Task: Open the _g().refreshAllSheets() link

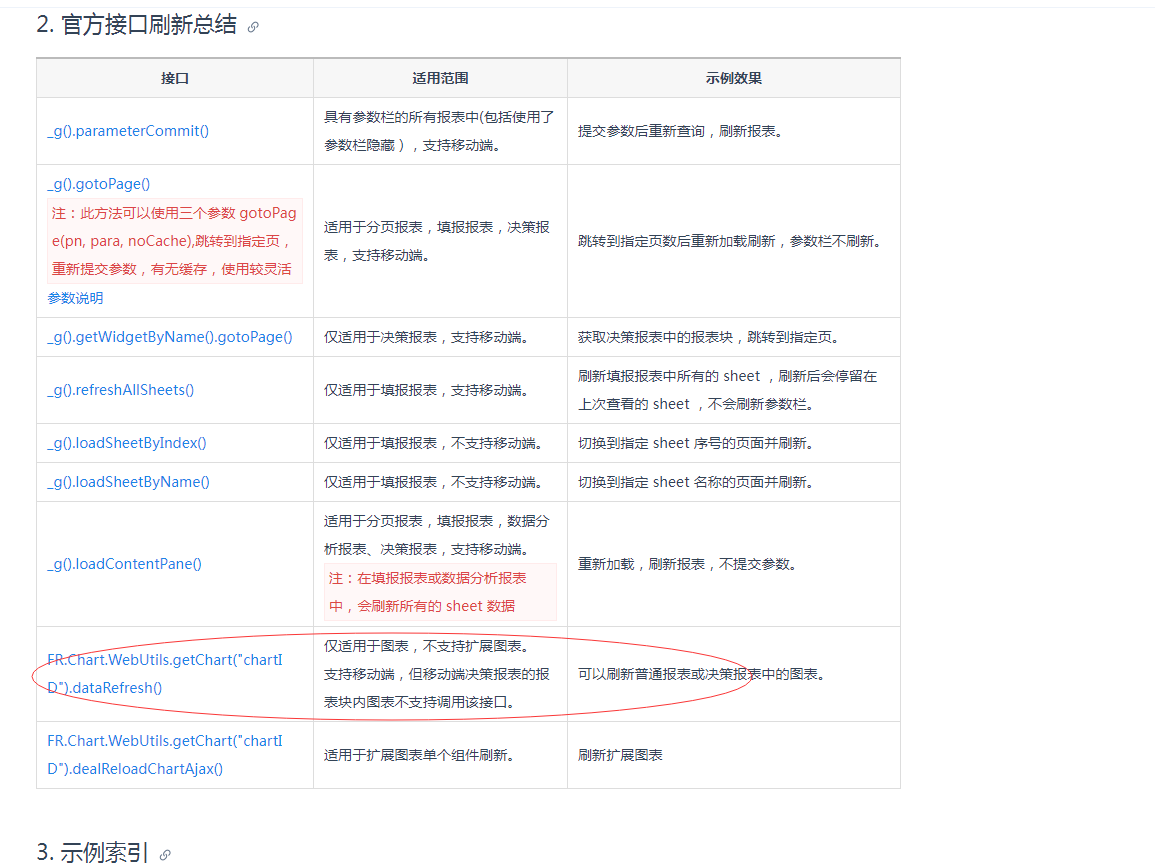Action: pos(121,390)
